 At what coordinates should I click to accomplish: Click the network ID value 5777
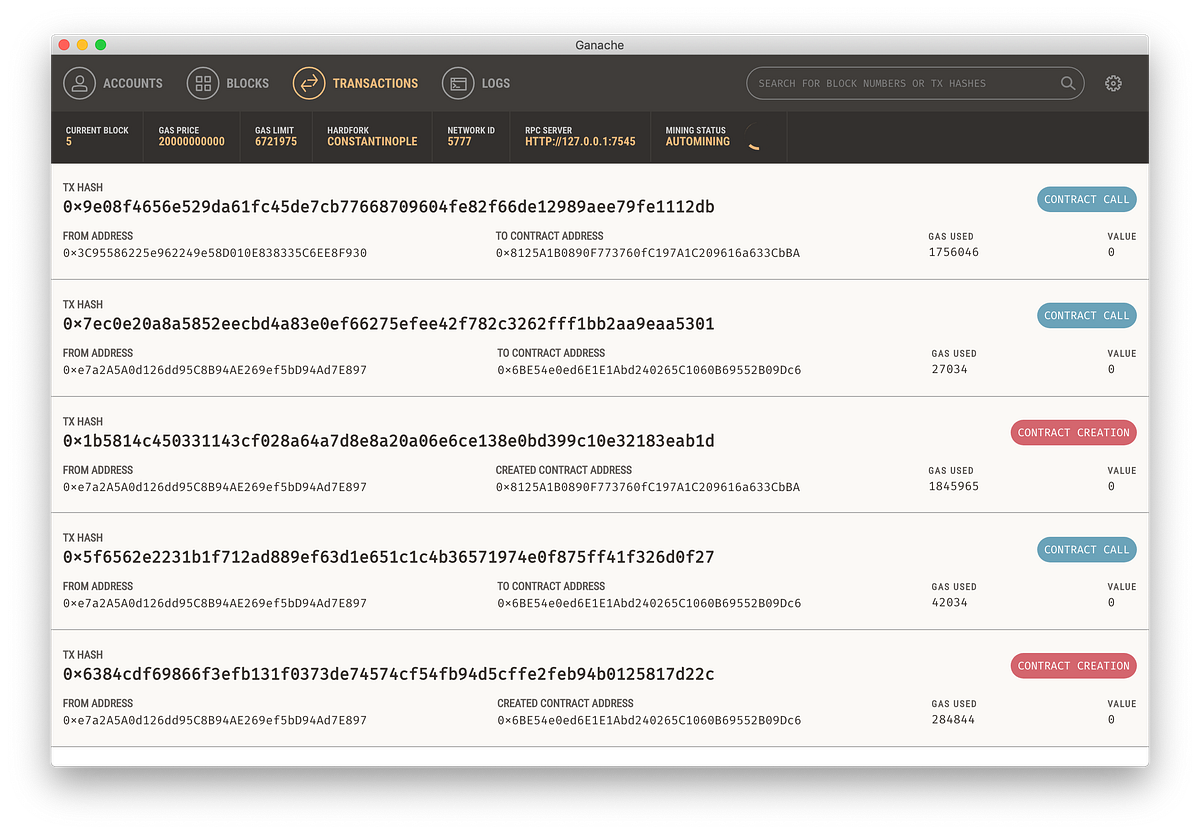click(460, 142)
